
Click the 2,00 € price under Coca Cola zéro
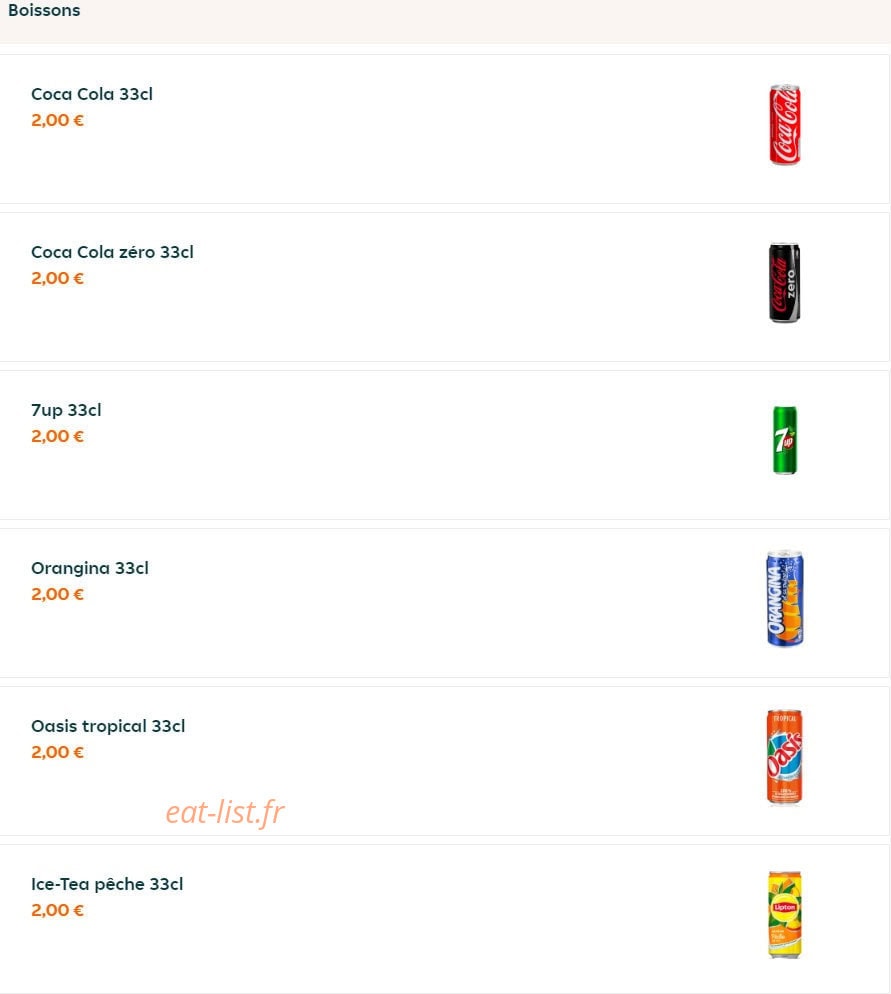57,278
